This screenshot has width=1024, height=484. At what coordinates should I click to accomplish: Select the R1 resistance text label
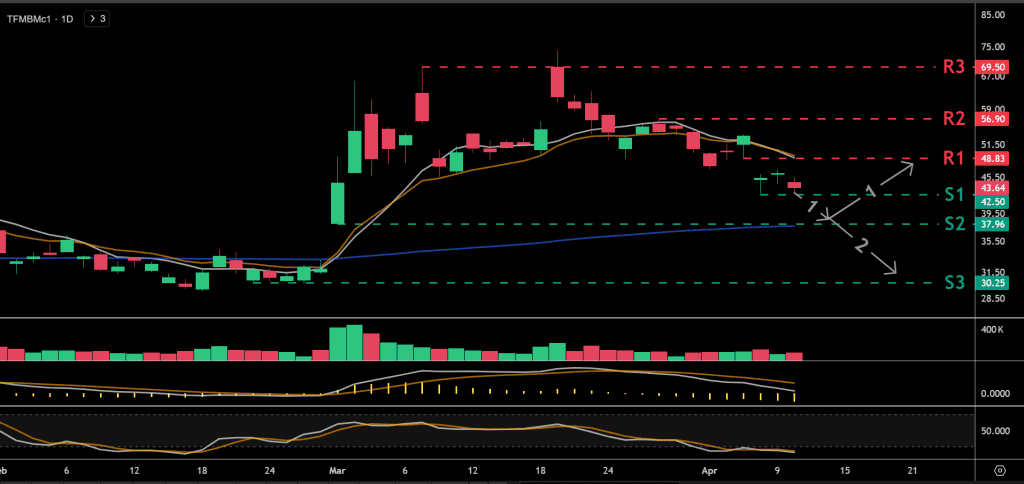coord(954,158)
